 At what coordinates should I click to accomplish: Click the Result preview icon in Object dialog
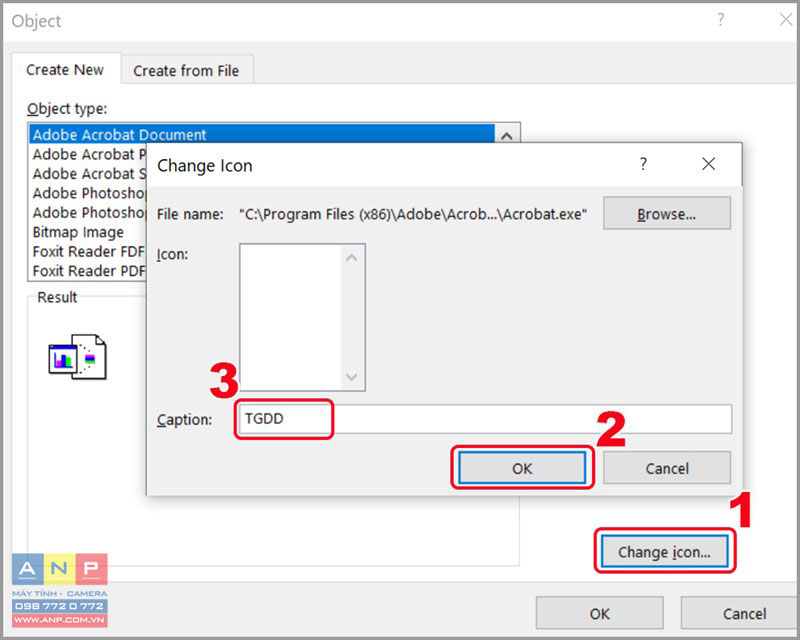pos(78,357)
